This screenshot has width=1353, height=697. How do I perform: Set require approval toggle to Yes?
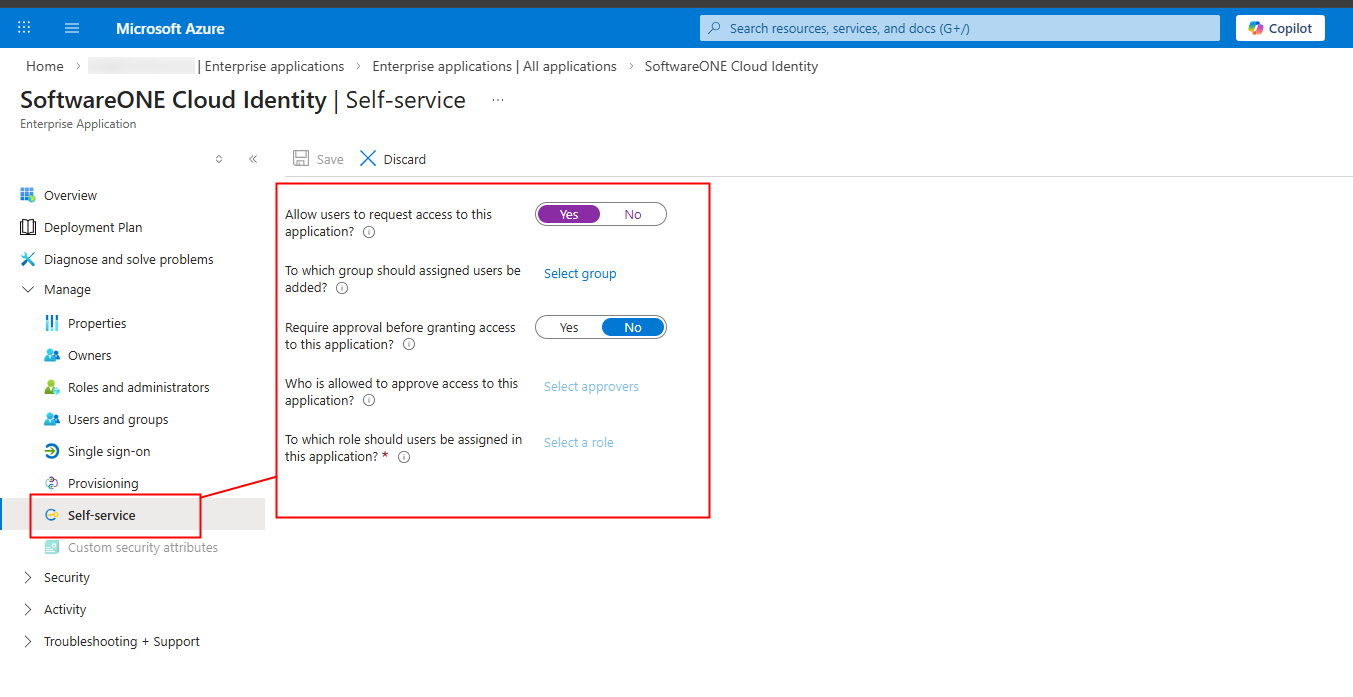pyautogui.click(x=569, y=327)
